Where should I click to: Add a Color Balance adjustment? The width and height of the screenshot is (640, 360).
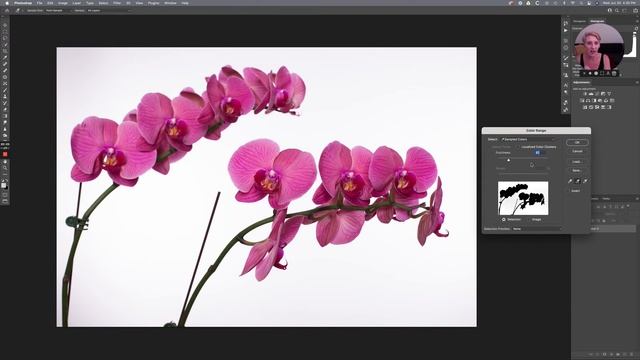click(588, 100)
